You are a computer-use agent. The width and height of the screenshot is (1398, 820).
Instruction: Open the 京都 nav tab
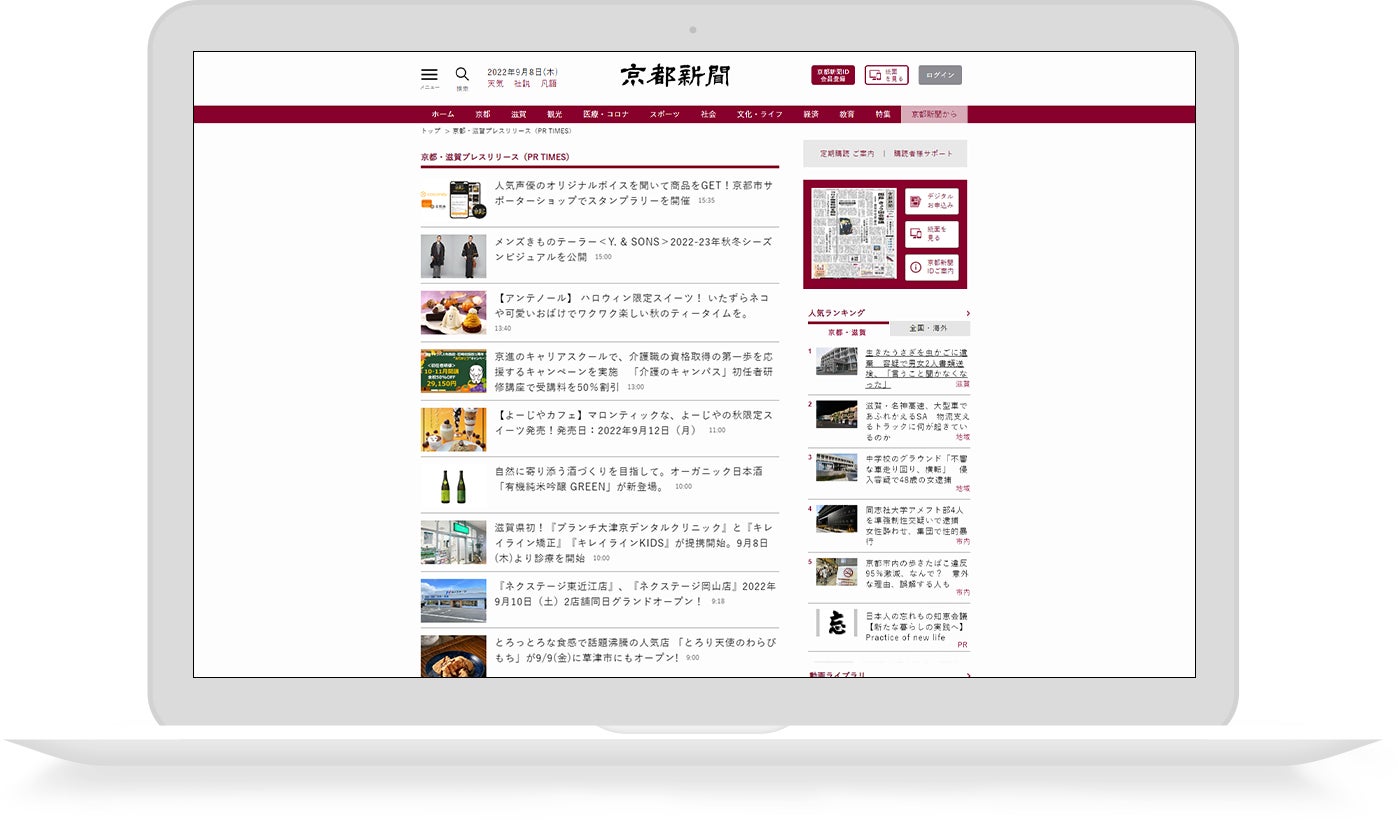(x=483, y=114)
